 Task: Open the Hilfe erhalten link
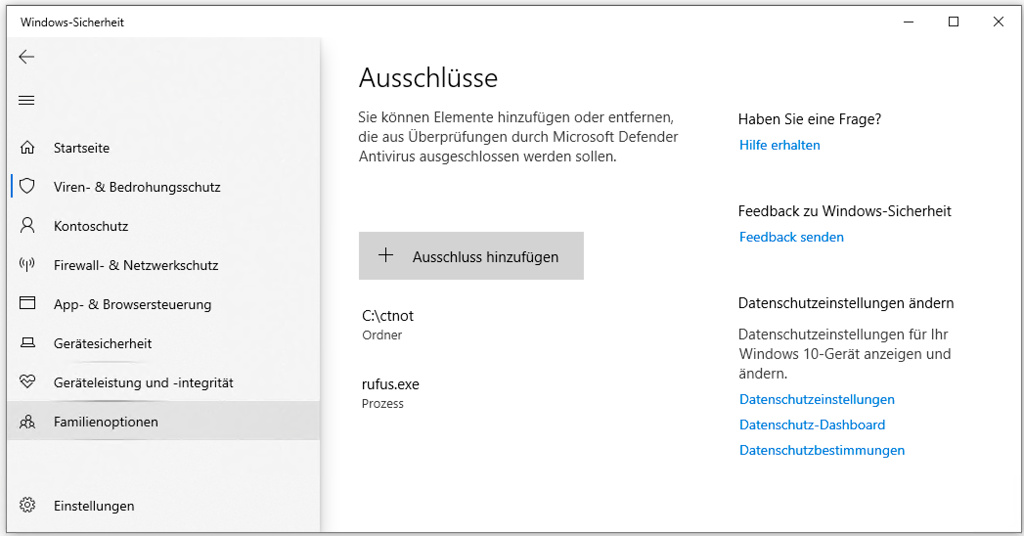[779, 145]
